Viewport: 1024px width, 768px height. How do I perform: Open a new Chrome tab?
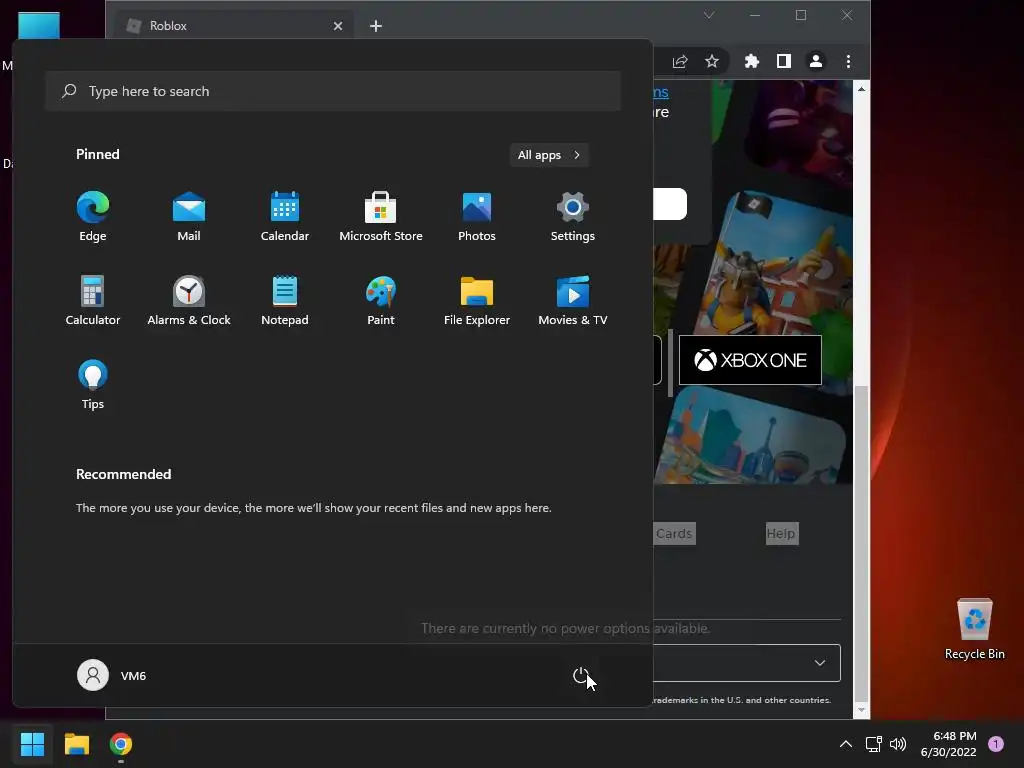(376, 26)
